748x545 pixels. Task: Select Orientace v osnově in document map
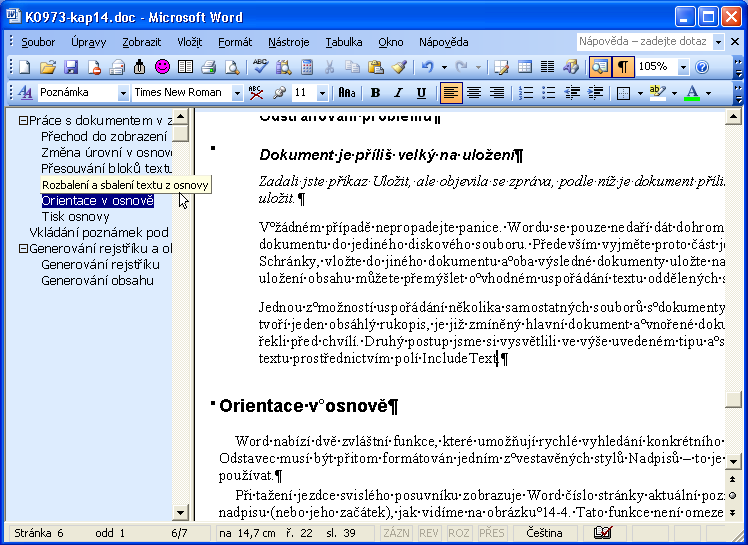point(97,201)
